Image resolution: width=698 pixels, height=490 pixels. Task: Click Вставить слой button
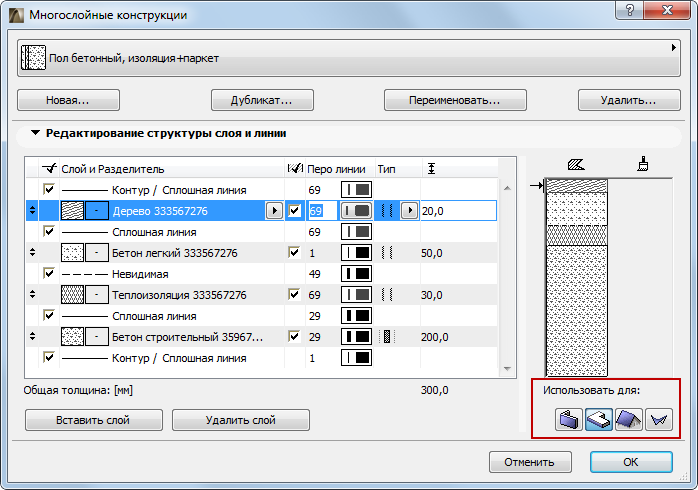click(93, 420)
